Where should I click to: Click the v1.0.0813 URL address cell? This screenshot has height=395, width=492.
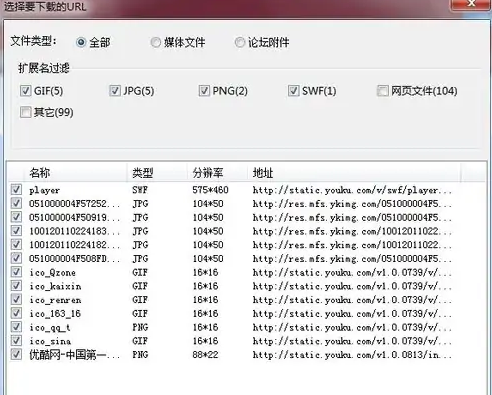[x=352, y=355]
